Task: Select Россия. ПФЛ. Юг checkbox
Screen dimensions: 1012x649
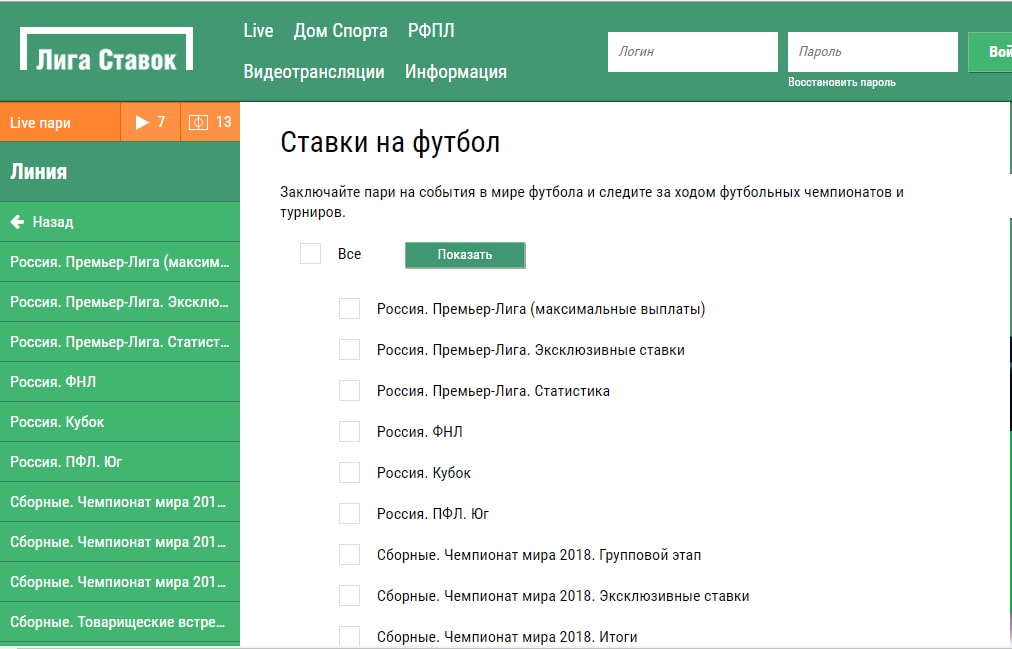Action: coord(349,514)
